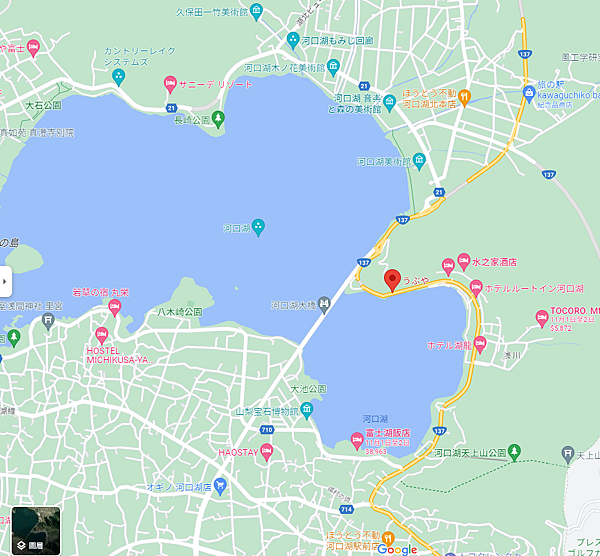Open the サニーデ リゾート hotel marker
Image resolution: width=600 pixels, height=556 pixels.
coord(170,84)
